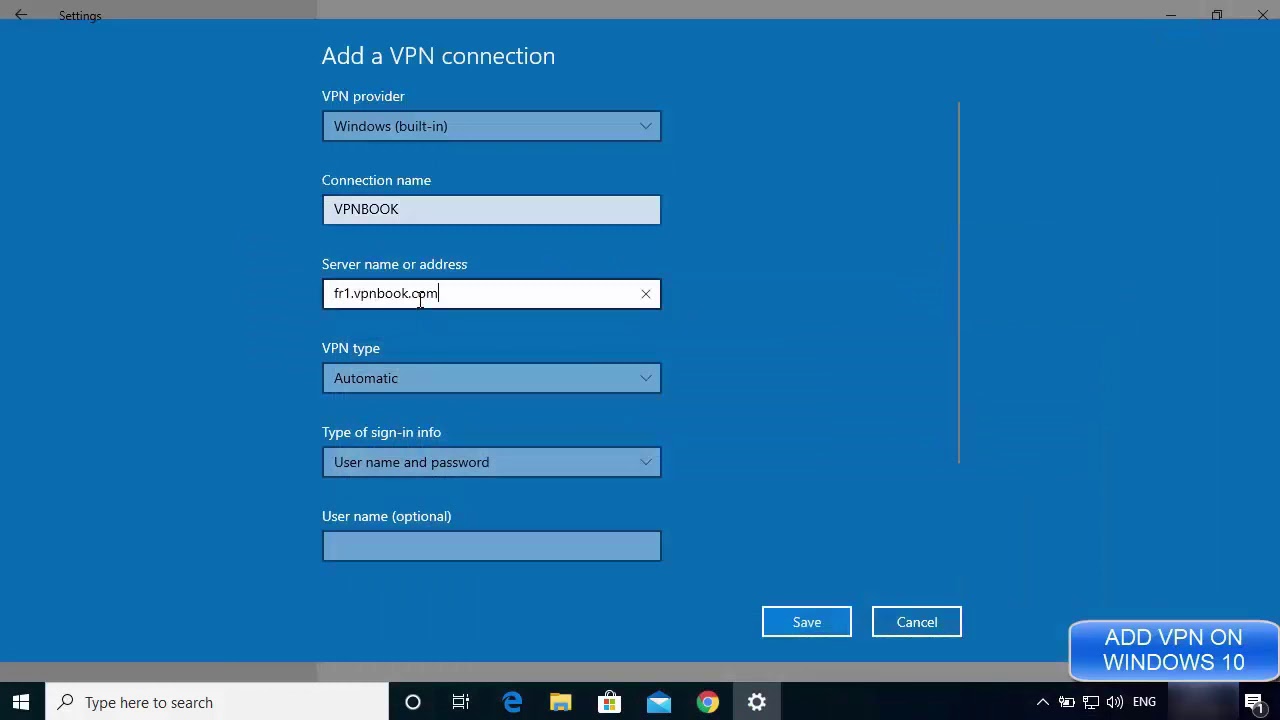Open File Explorer from taskbar
The width and height of the screenshot is (1280, 720).
[x=560, y=702]
